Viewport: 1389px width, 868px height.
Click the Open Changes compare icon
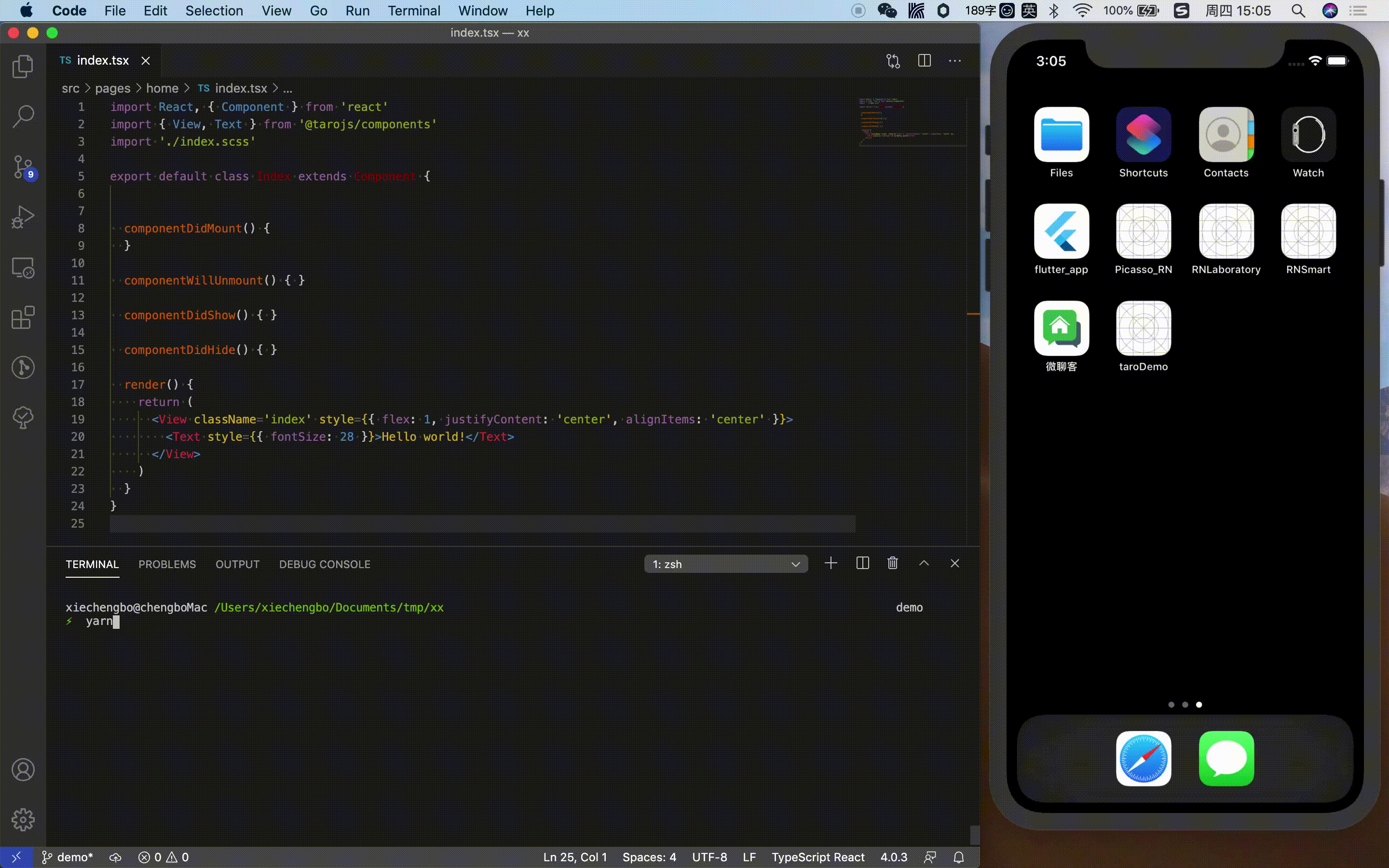[893, 61]
